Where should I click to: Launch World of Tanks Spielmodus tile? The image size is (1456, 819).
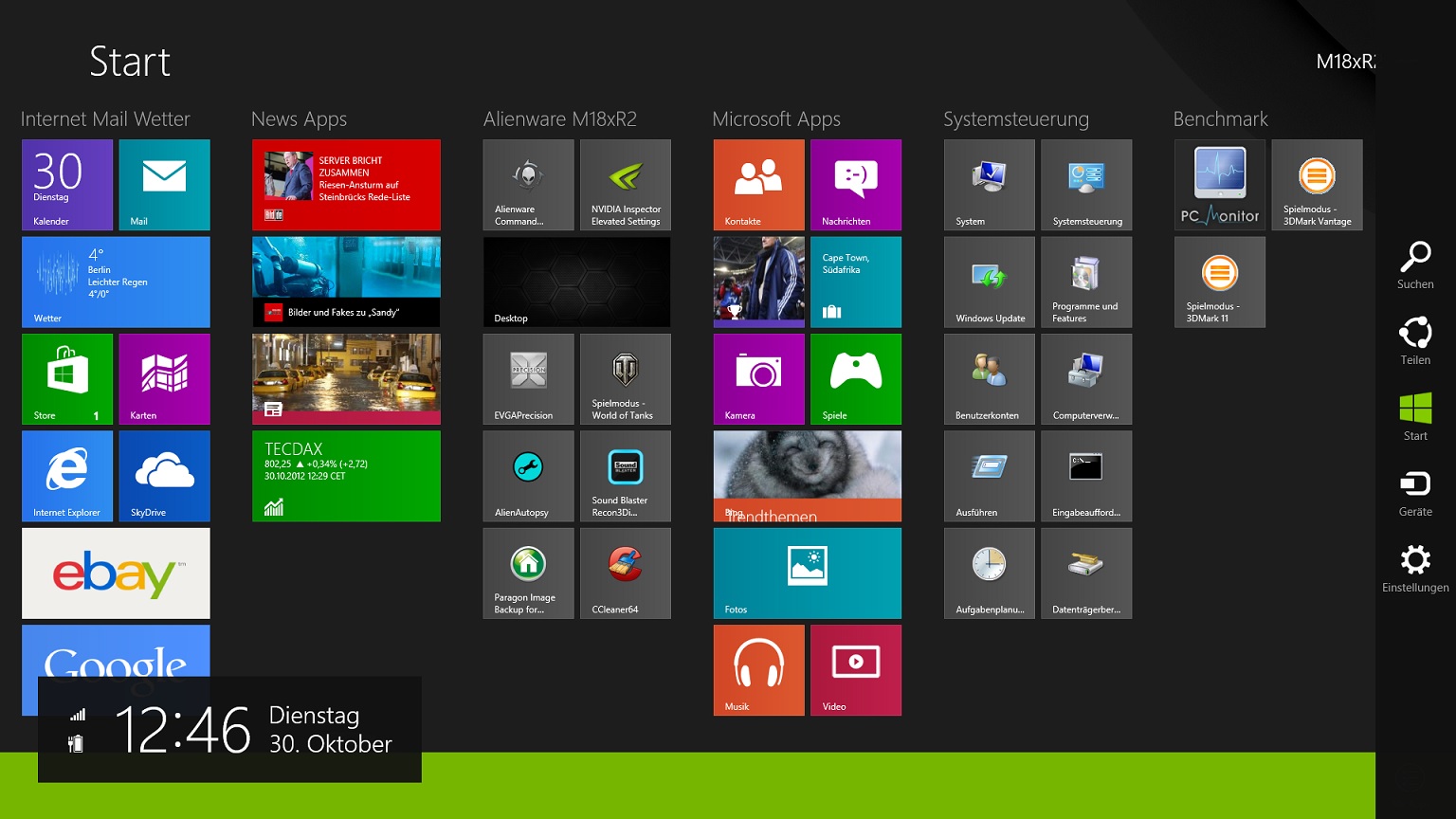click(x=625, y=378)
